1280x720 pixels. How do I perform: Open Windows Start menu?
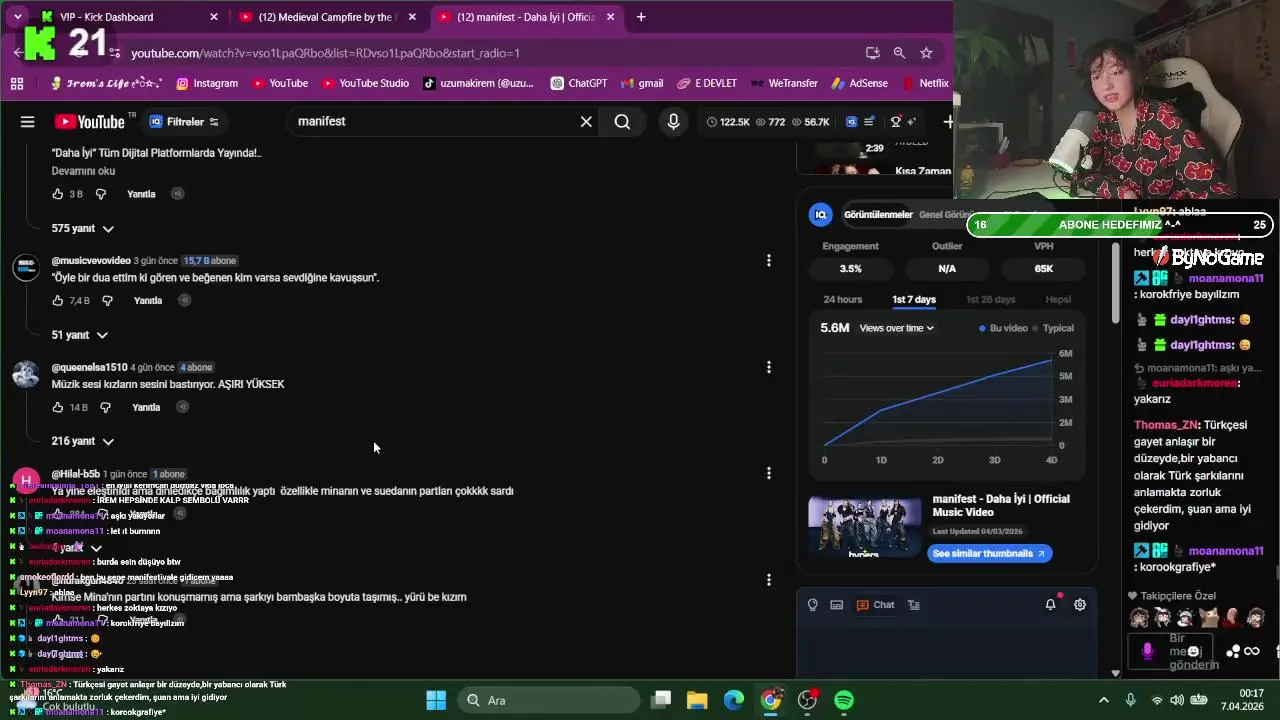point(436,700)
